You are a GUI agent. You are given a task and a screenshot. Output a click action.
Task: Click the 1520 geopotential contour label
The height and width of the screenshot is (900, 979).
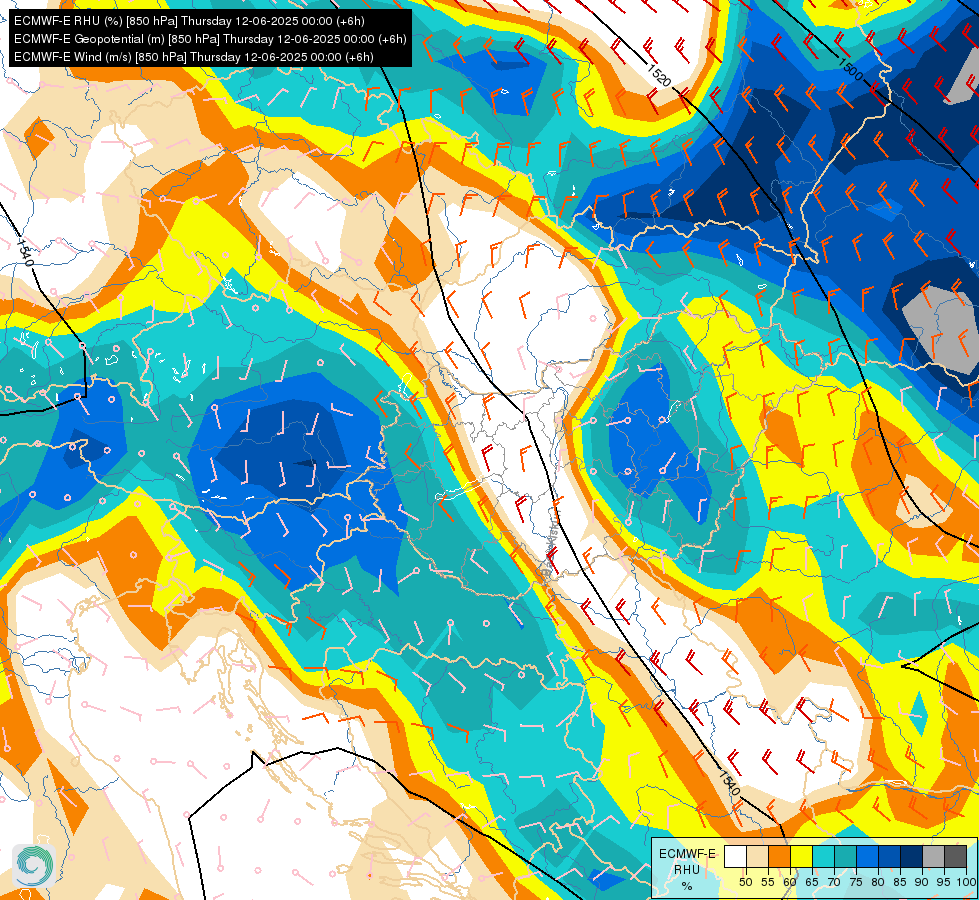[x=659, y=75]
